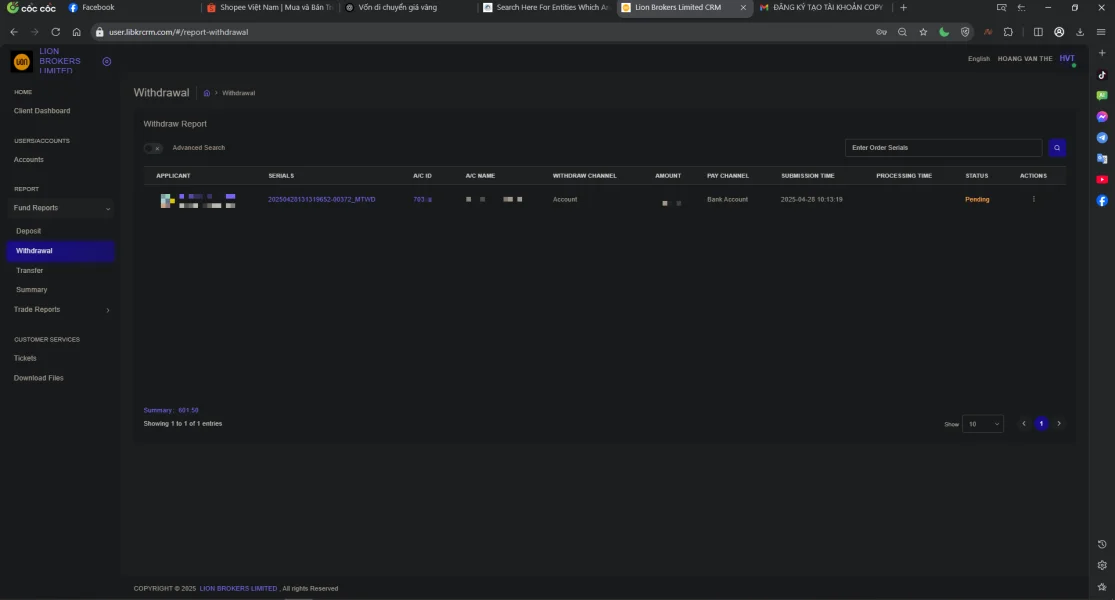Toggle the Advanced Search switch
Screen dimensions: 1115x600
pyautogui.click(x=153, y=148)
